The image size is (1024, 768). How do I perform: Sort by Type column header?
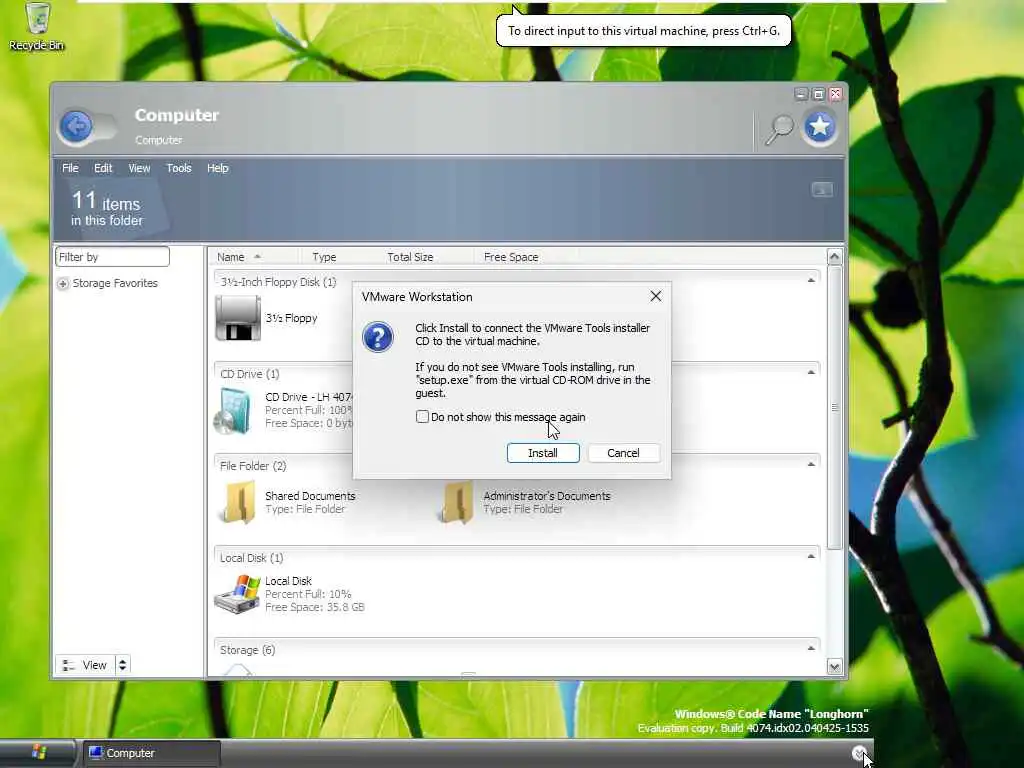click(x=338, y=257)
